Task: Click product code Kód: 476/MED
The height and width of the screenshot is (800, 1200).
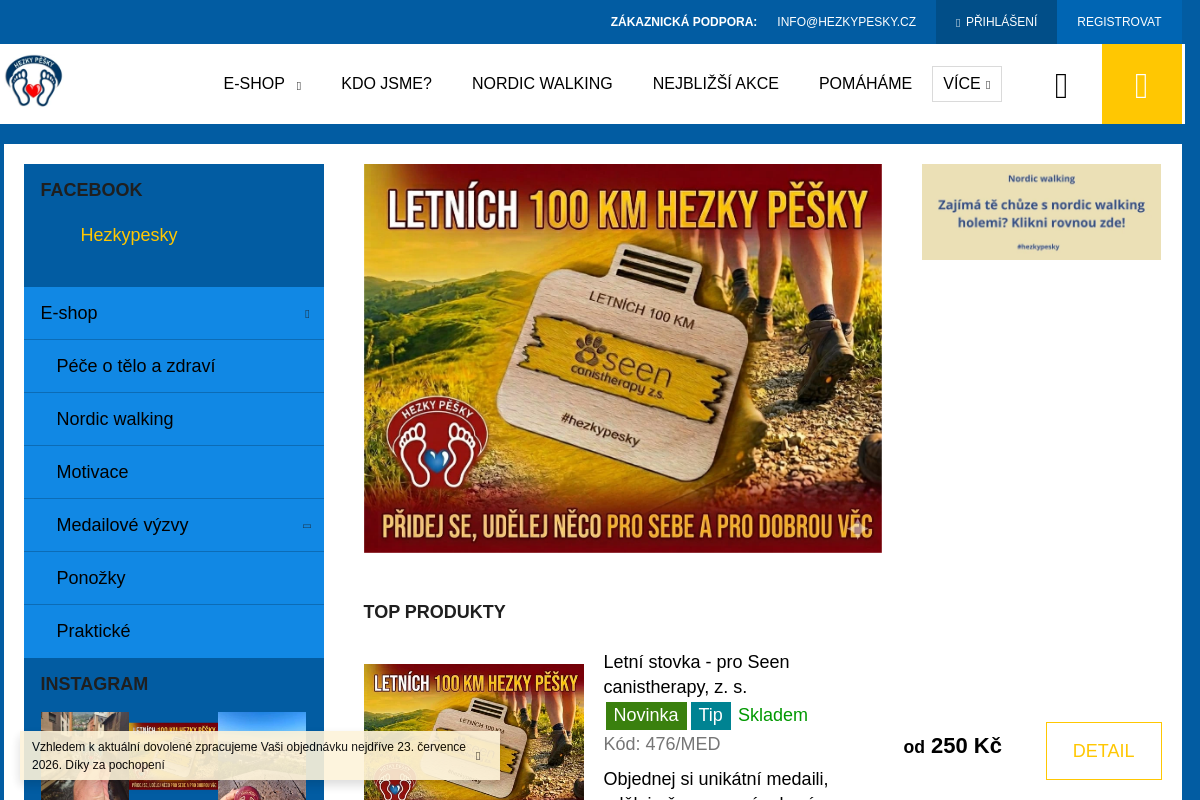Action: [x=662, y=744]
